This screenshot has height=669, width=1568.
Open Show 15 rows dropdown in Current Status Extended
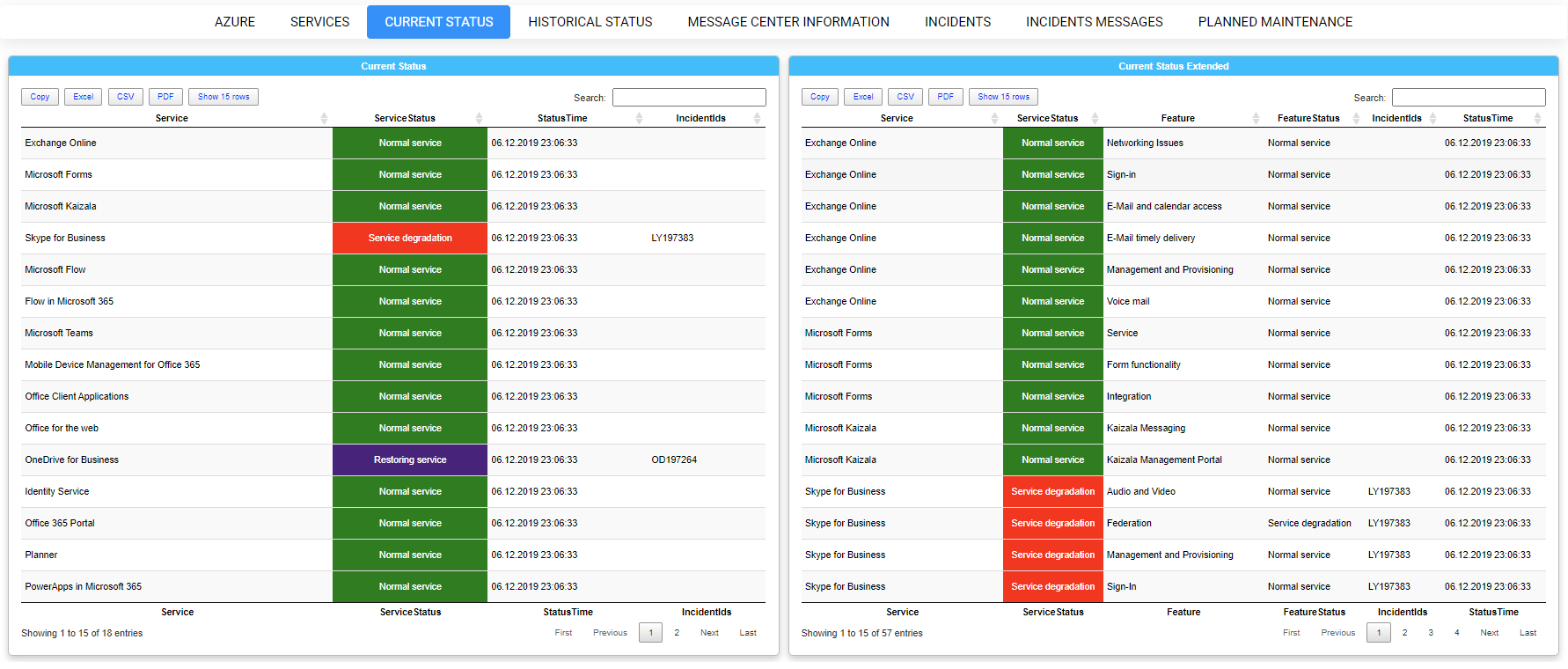point(1003,97)
